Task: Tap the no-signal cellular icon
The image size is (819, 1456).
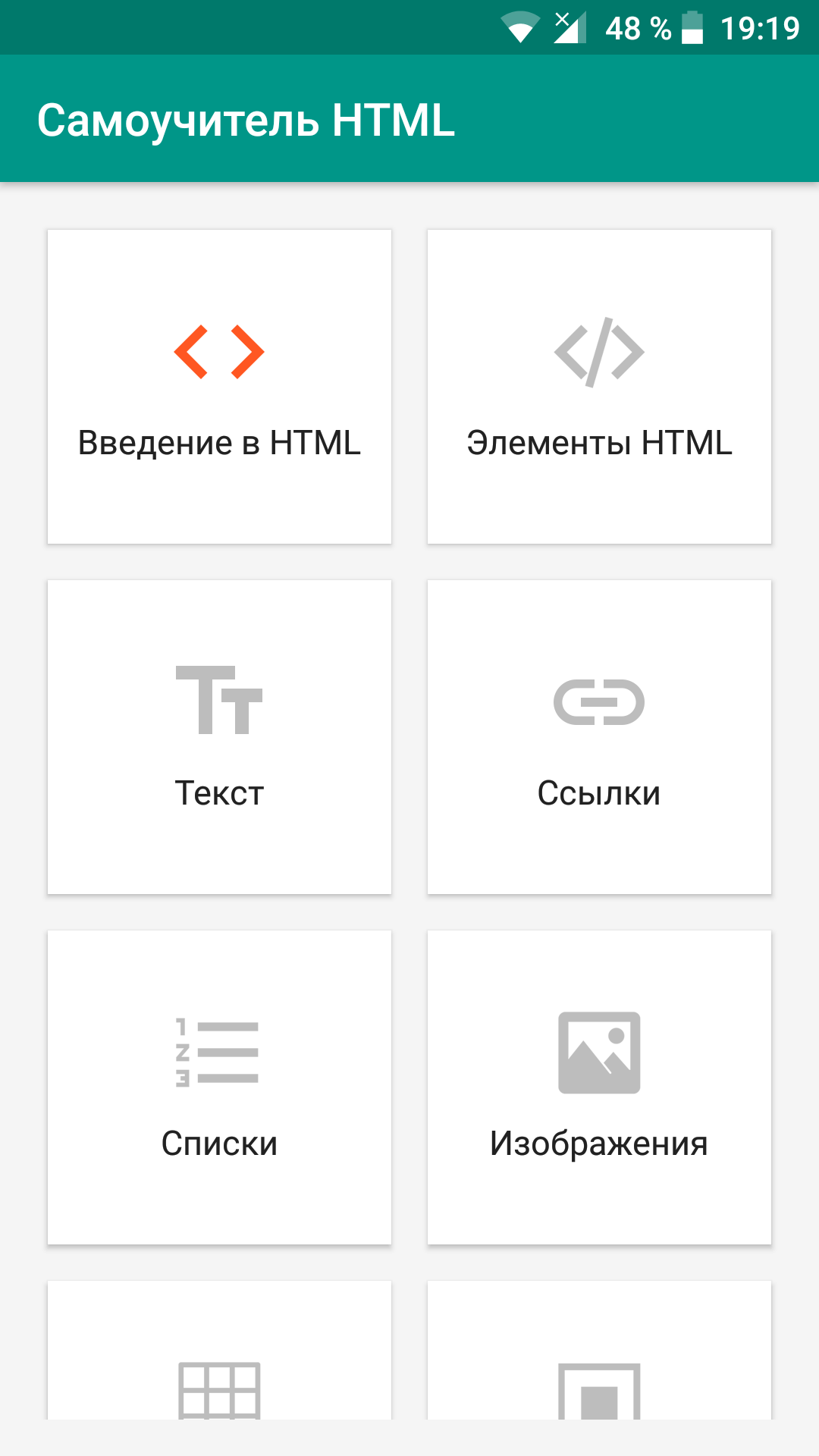Action: [x=570, y=27]
